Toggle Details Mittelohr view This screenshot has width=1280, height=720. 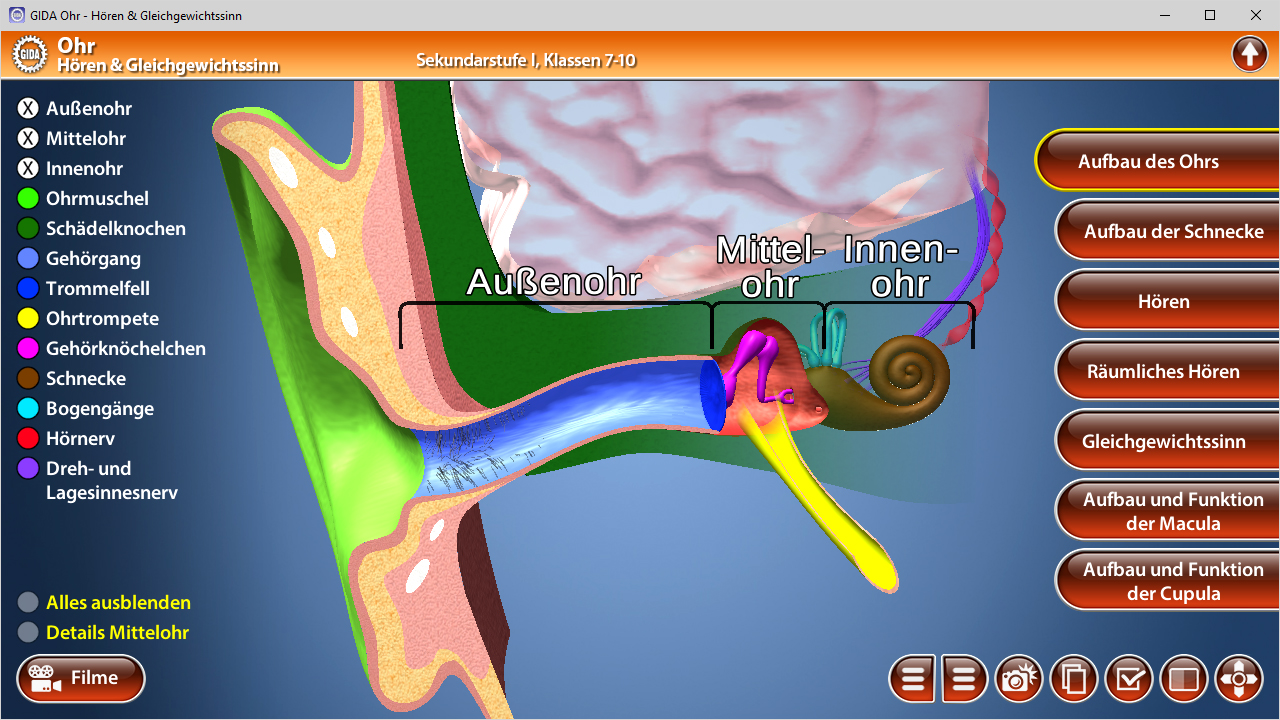pos(28,633)
